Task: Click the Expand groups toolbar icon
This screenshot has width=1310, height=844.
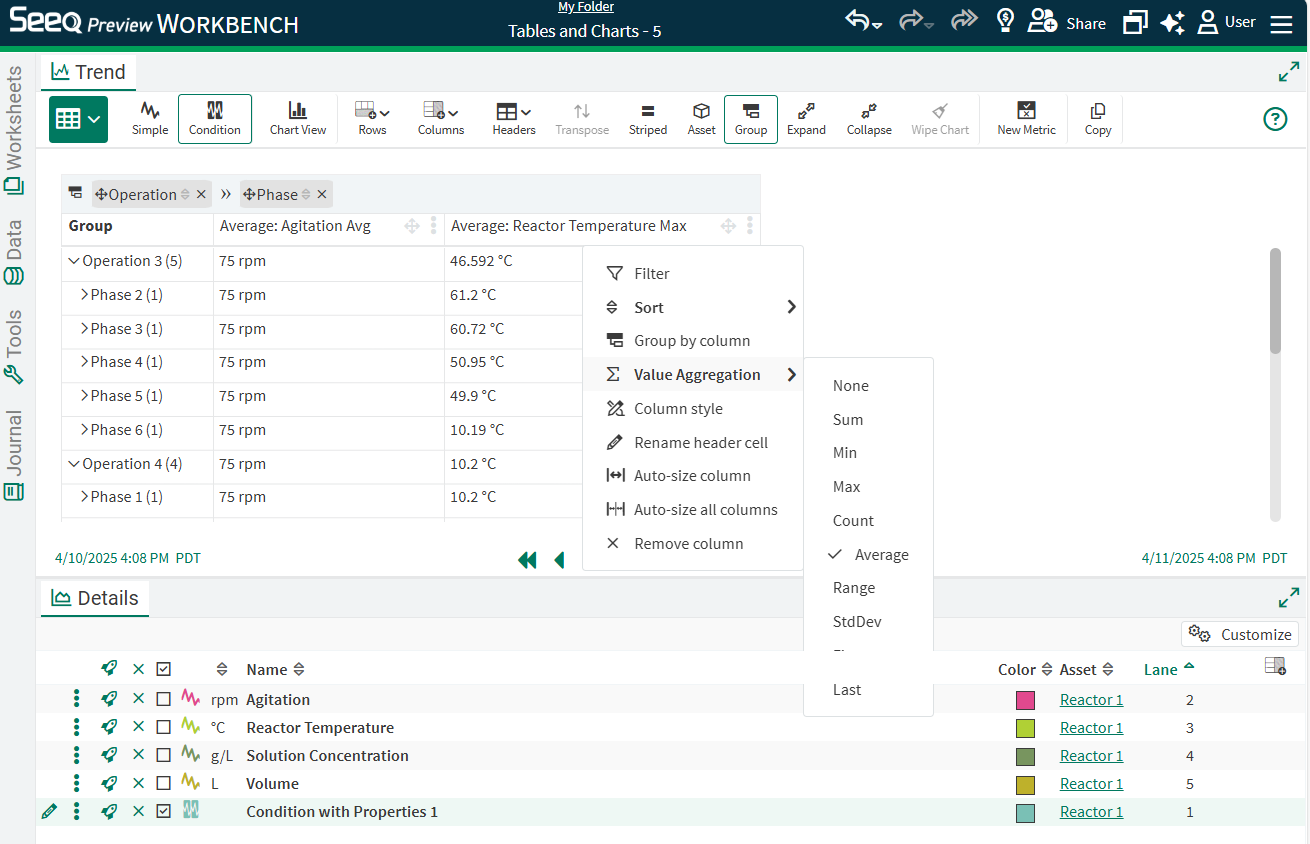Action: coord(806,118)
